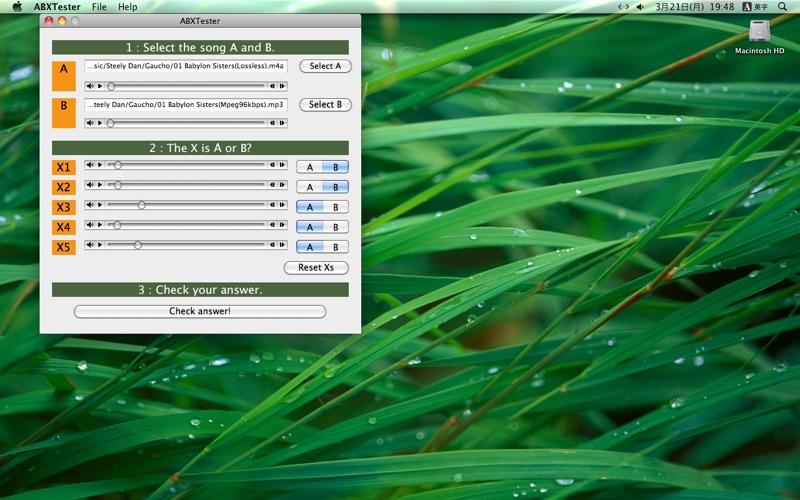The width and height of the screenshot is (800, 500).
Task: Click the volume icon of song B player
Action: click(x=90, y=123)
